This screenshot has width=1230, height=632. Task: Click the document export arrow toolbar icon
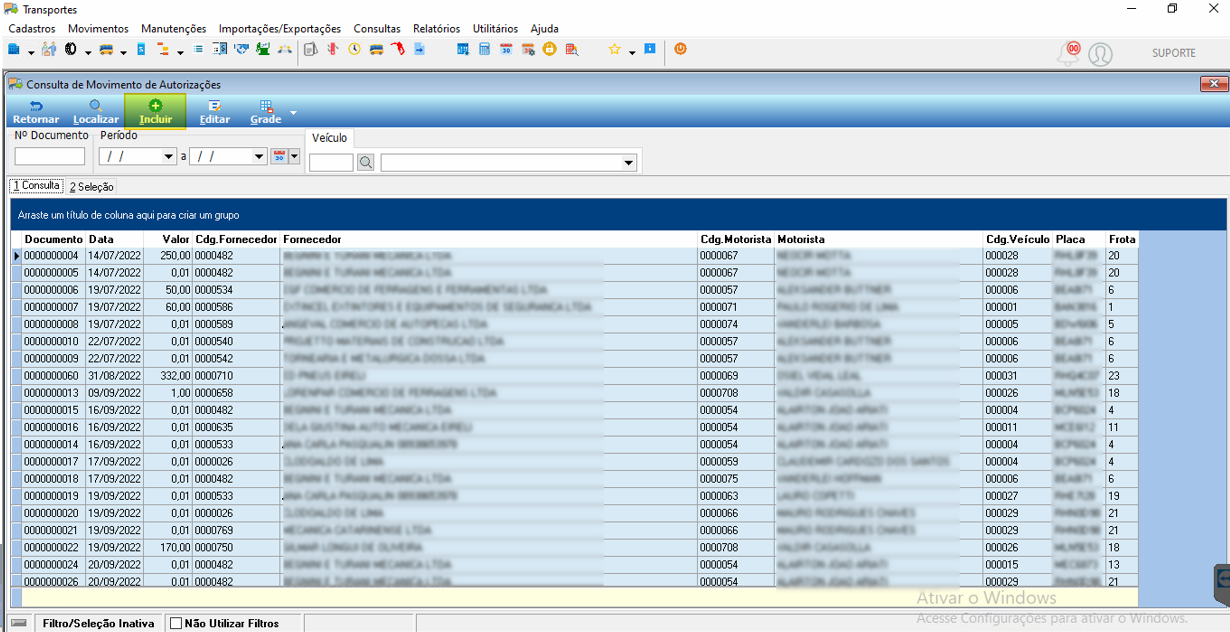[x=419, y=49]
